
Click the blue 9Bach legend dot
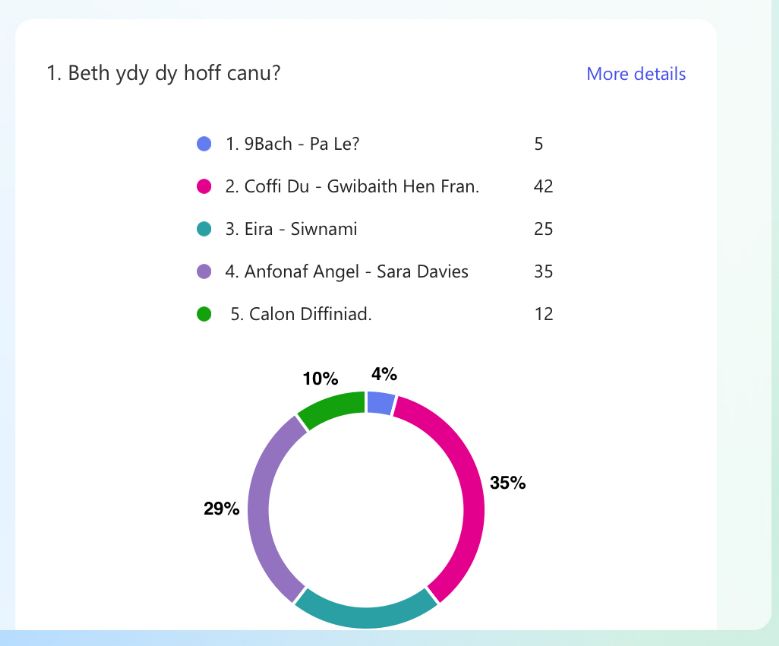[204, 144]
